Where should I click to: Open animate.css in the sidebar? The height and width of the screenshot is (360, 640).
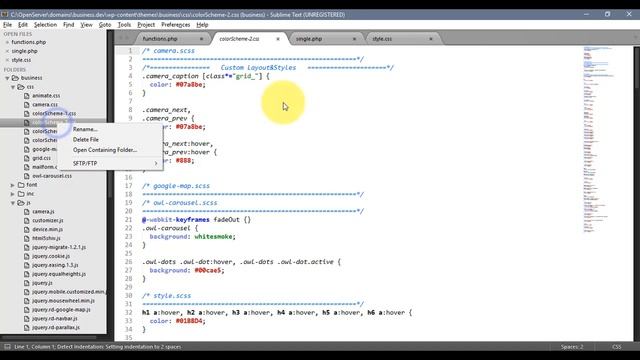(x=46, y=96)
